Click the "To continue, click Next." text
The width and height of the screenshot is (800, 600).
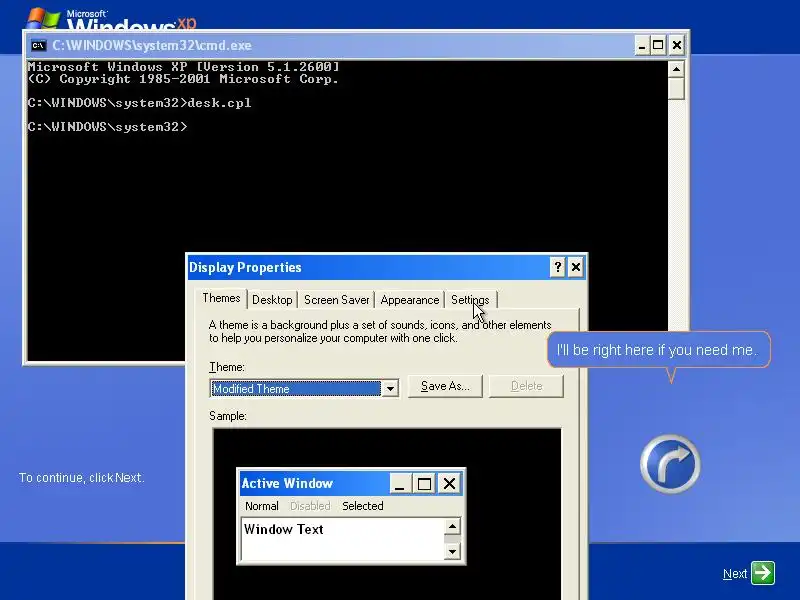(x=82, y=478)
